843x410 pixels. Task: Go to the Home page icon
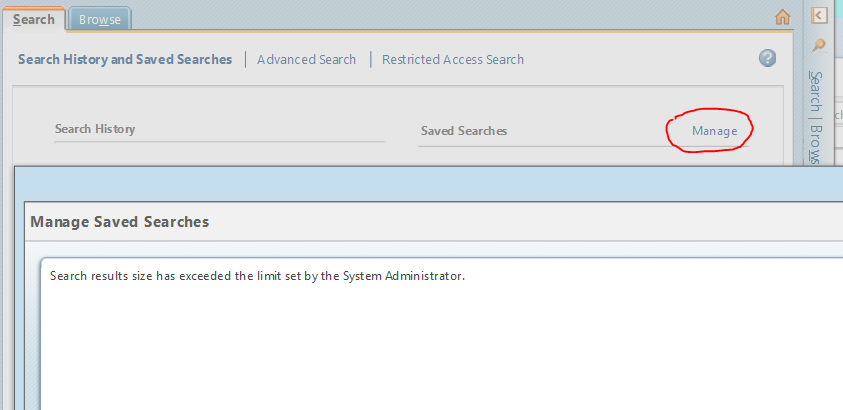point(782,18)
